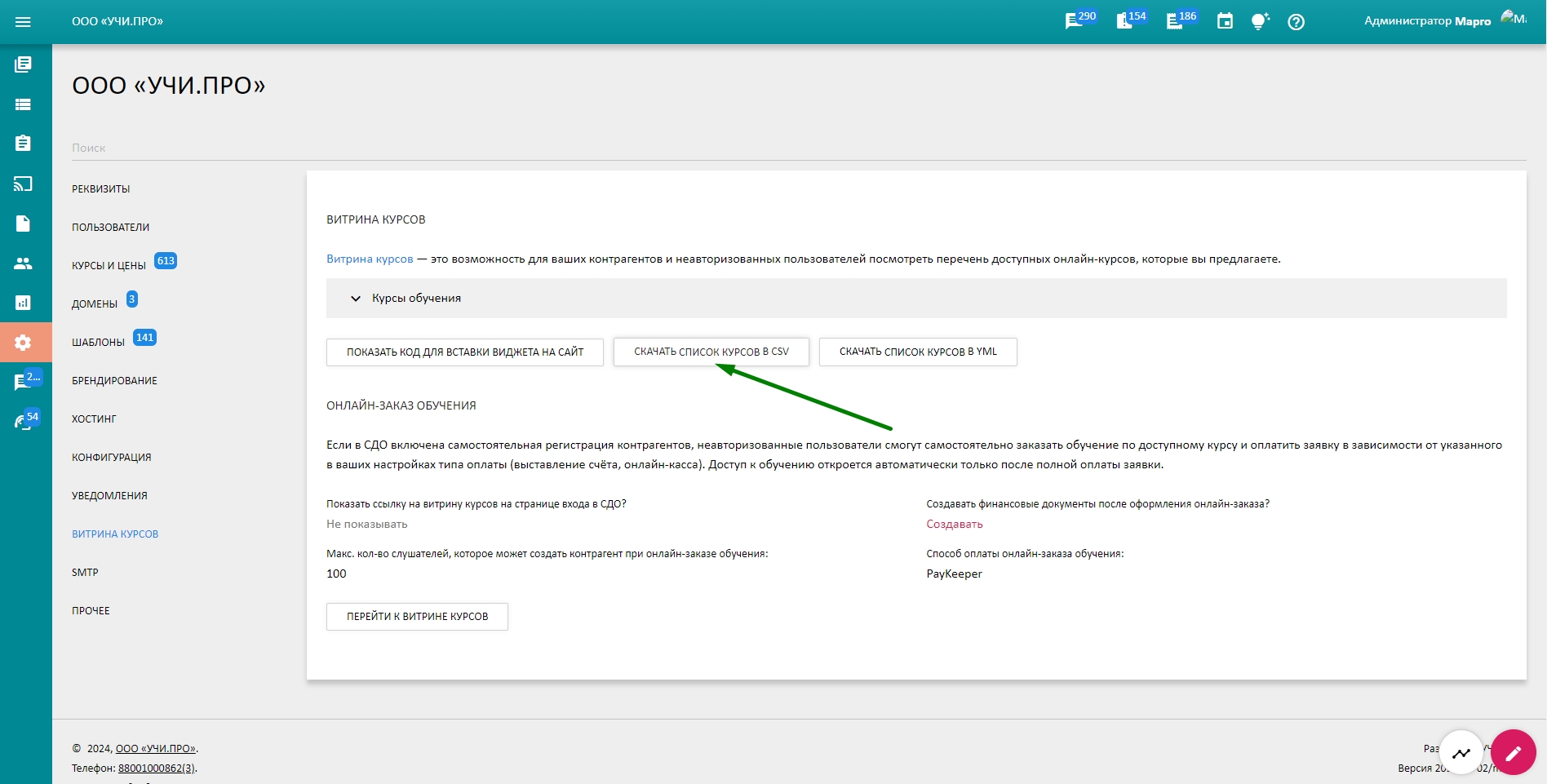1547x784 pixels.
Task: Click the Создавать setting value
Action: click(955, 524)
